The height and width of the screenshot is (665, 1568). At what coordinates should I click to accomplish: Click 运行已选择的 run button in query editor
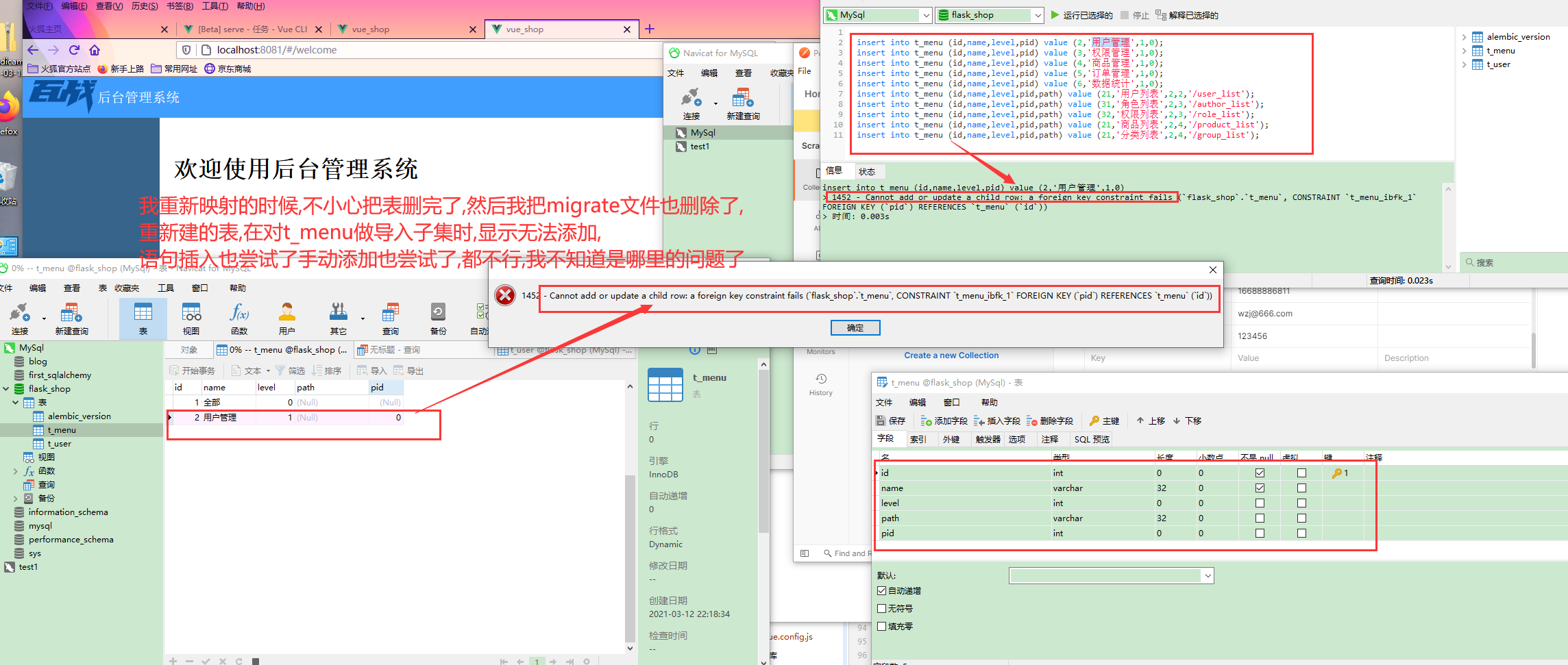point(1082,15)
